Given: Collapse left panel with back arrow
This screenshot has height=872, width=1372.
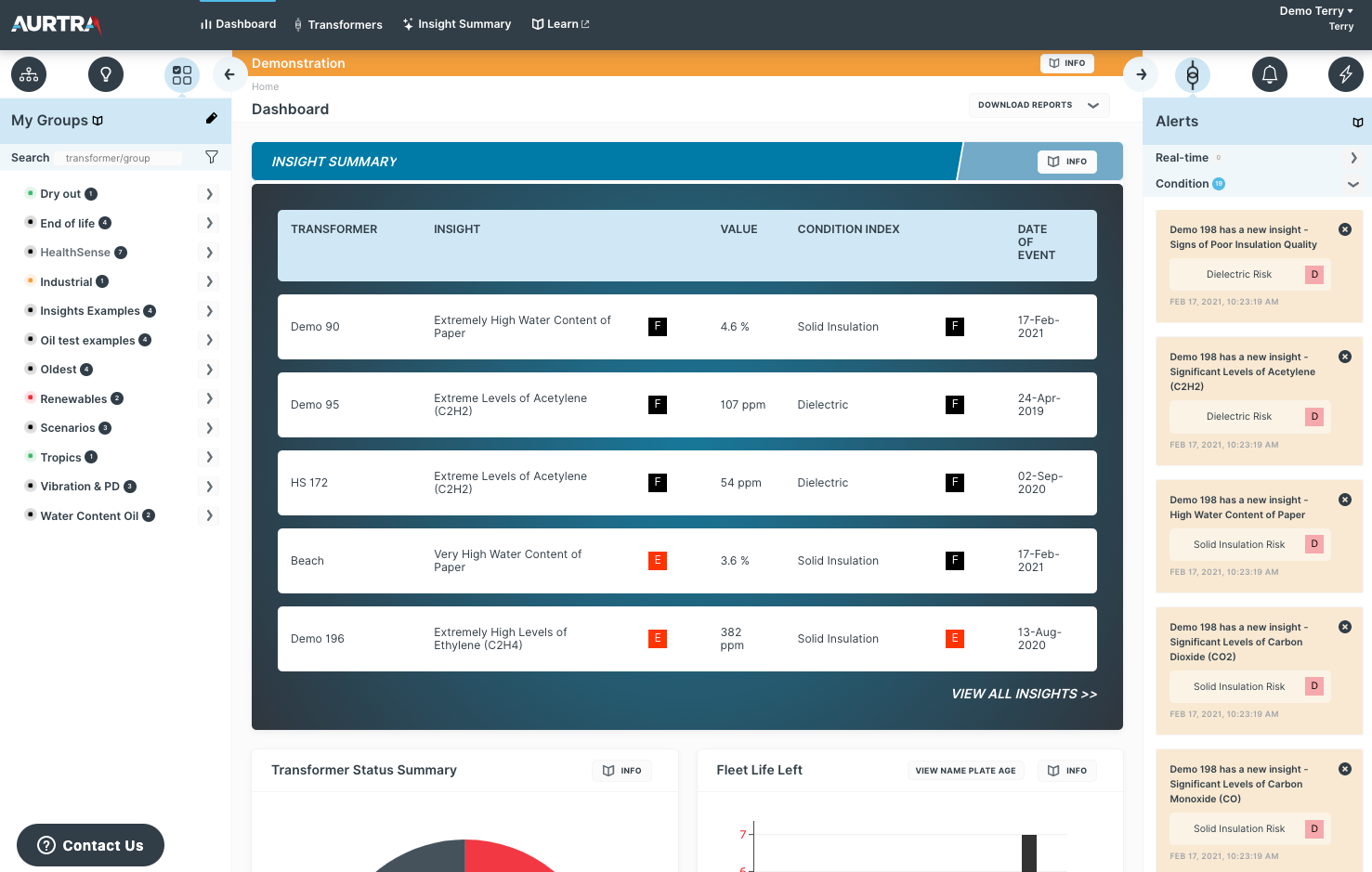Looking at the screenshot, I should tap(229, 74).
